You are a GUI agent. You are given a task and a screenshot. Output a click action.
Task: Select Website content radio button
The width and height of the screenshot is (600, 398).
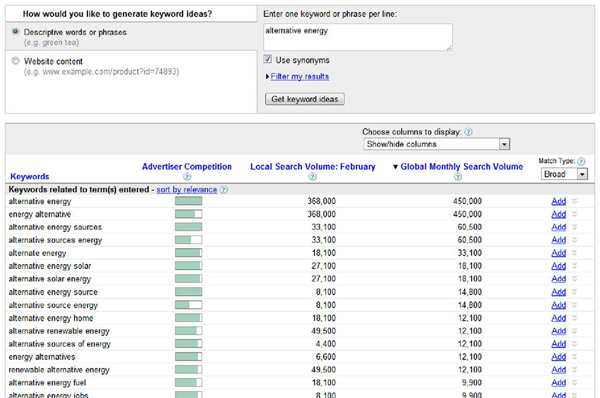click(15, 61)
